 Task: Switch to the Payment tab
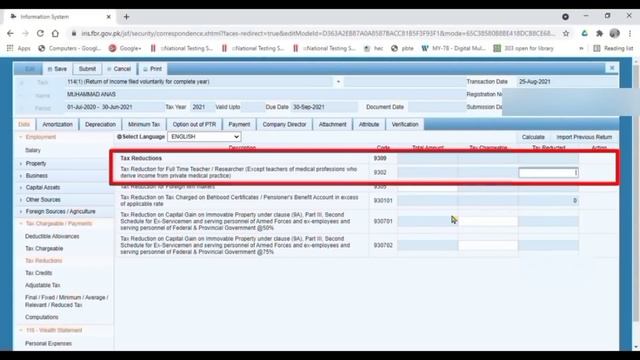tap(239, 124)
